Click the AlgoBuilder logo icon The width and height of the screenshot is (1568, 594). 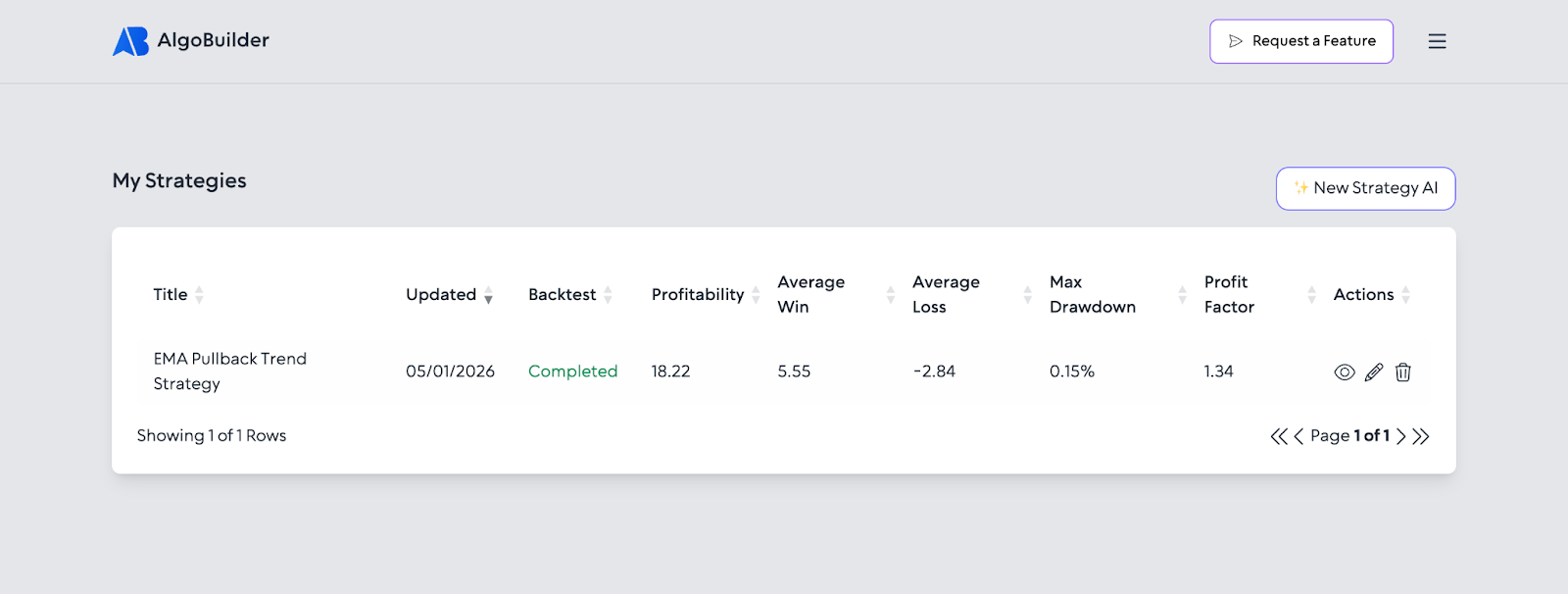point(130,41)
